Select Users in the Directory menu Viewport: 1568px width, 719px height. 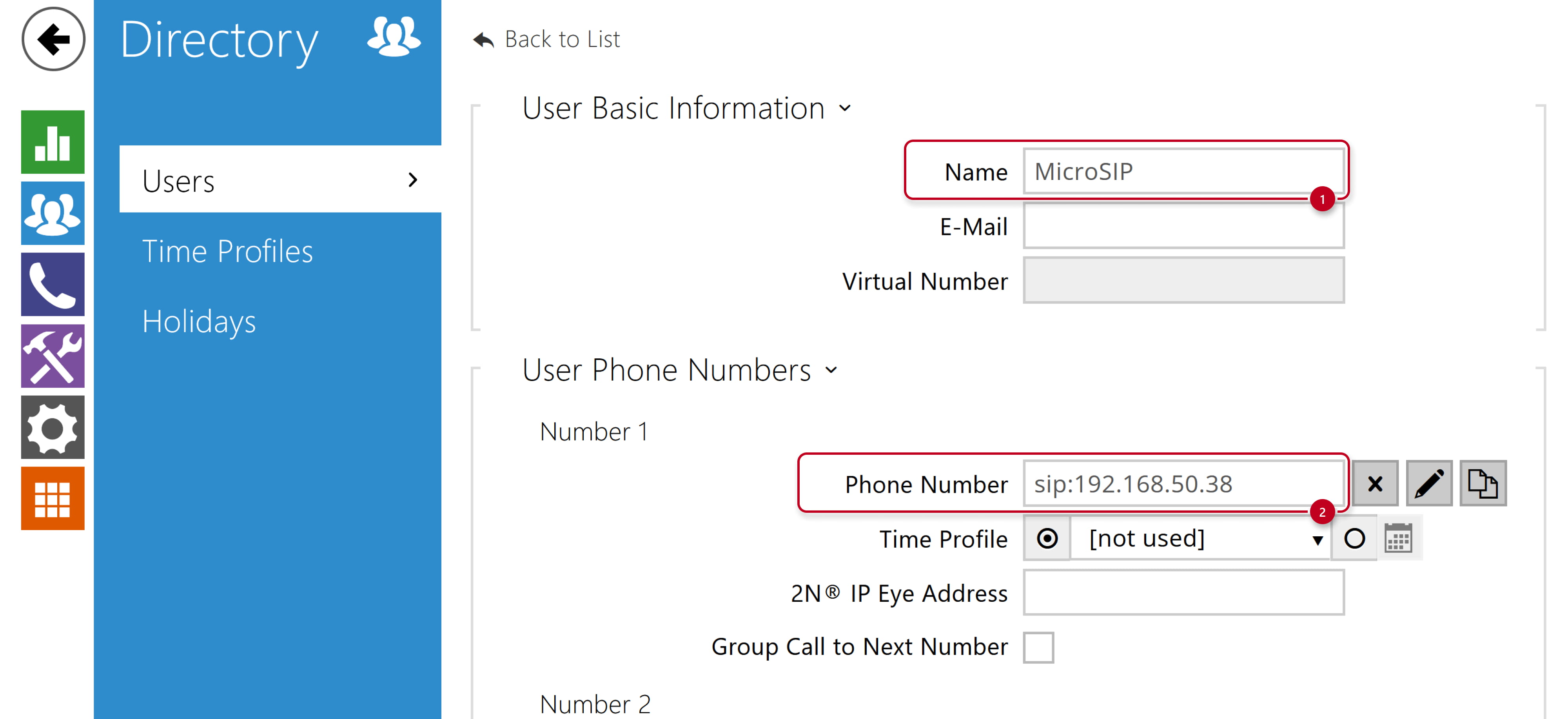(280, 179)
